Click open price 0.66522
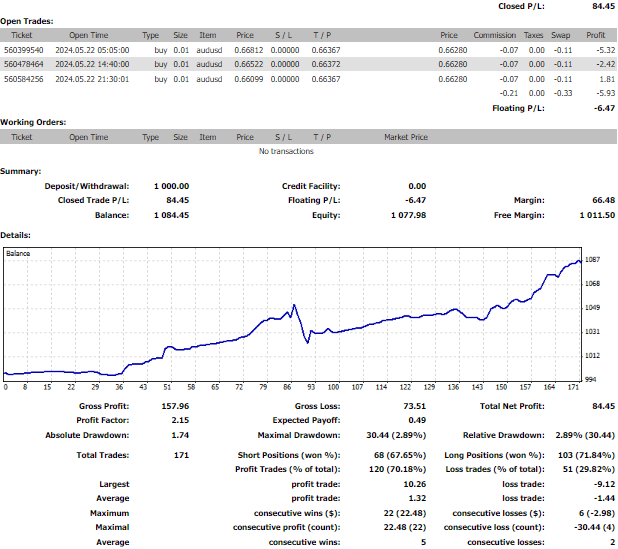Screen dimensions: 618x549 249,64
